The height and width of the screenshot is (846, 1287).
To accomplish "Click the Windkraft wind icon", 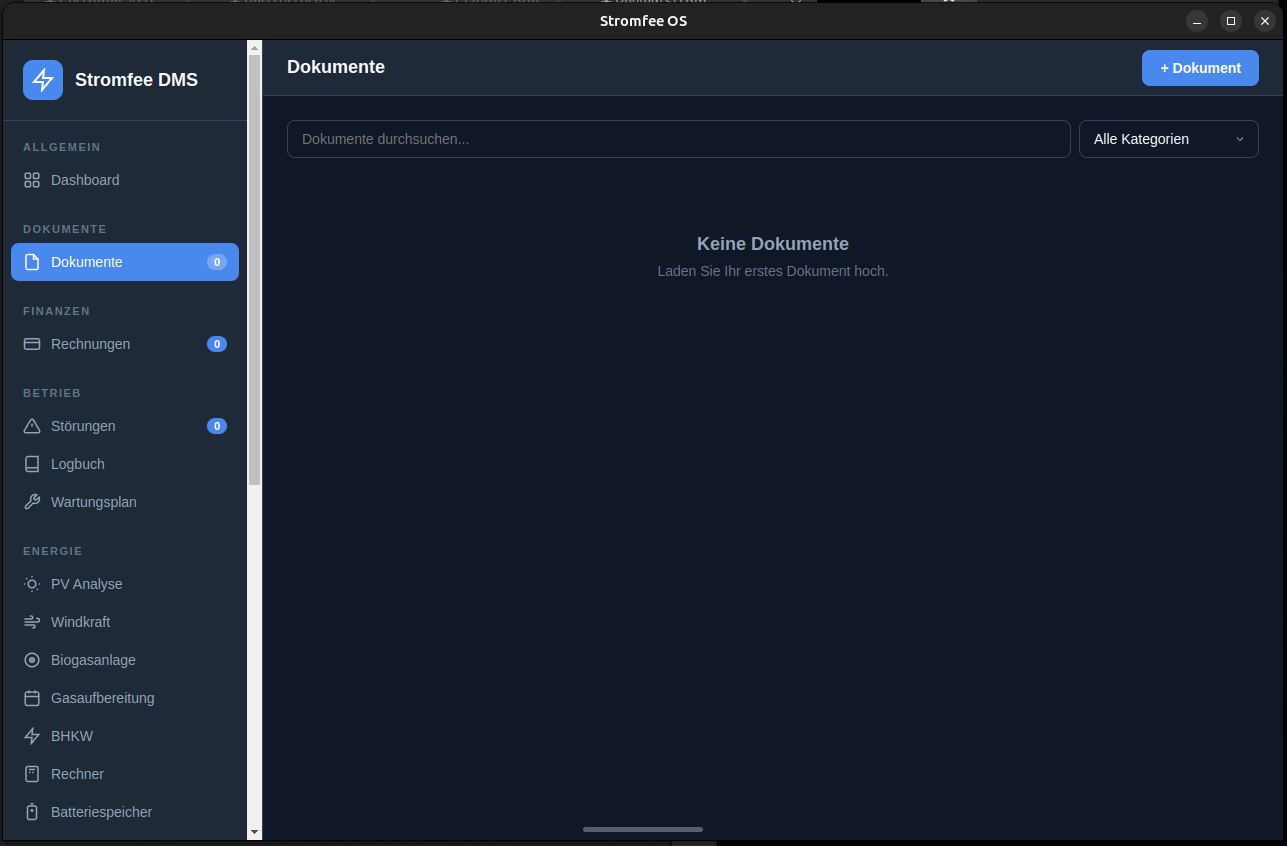I will [x=32, y=622].
